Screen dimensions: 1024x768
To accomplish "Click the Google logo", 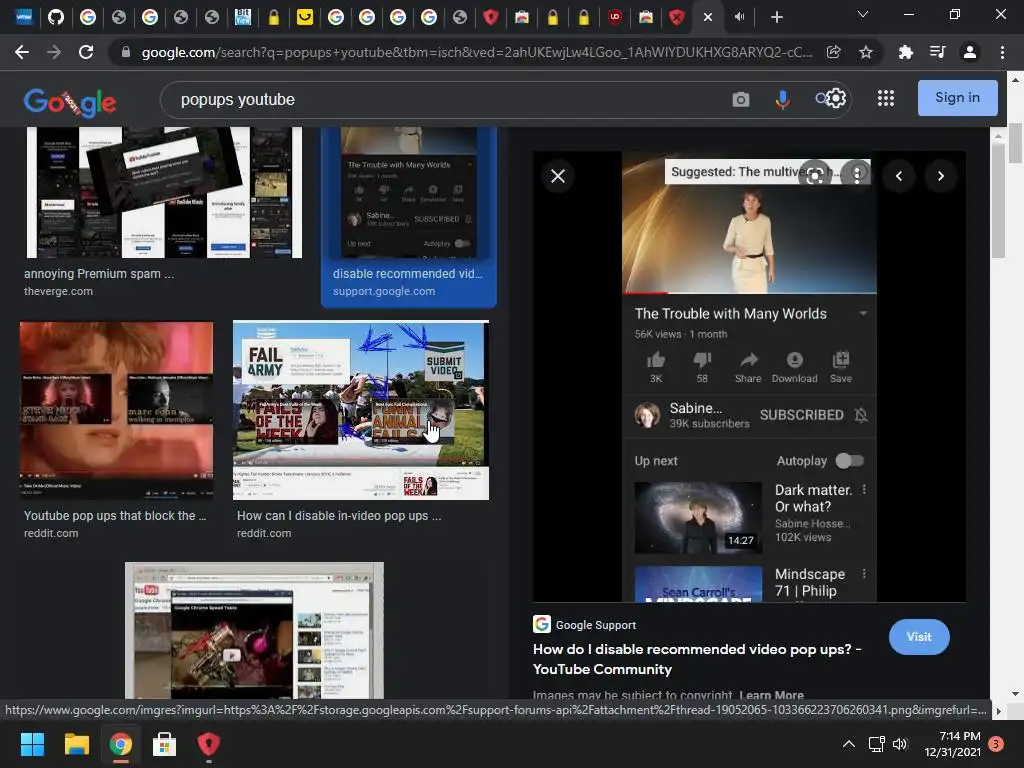I will point(70,102).
